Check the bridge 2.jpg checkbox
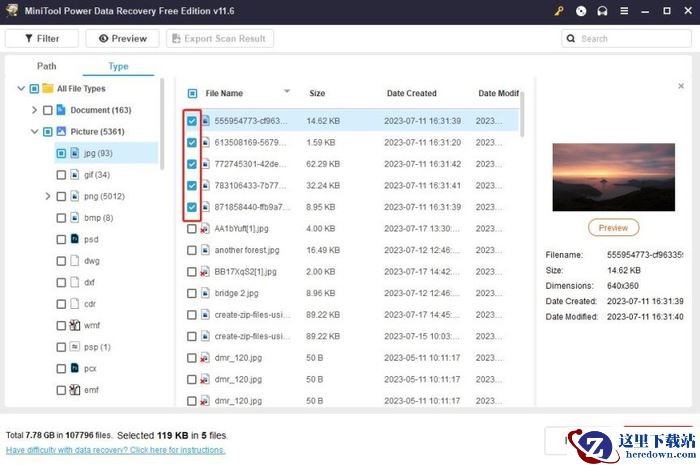Viewport: 700px width, 465px height. point(192,293)
